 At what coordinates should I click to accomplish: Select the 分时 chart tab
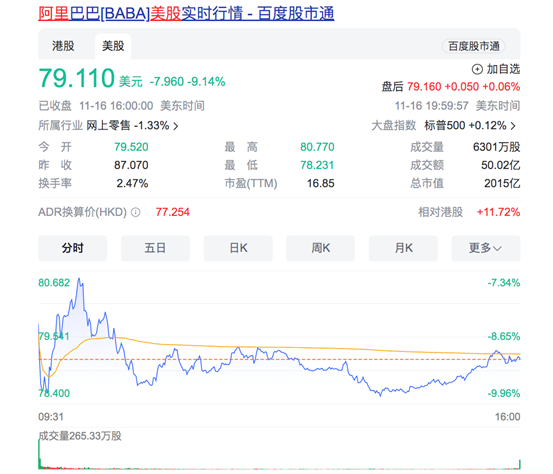[72, 248]
